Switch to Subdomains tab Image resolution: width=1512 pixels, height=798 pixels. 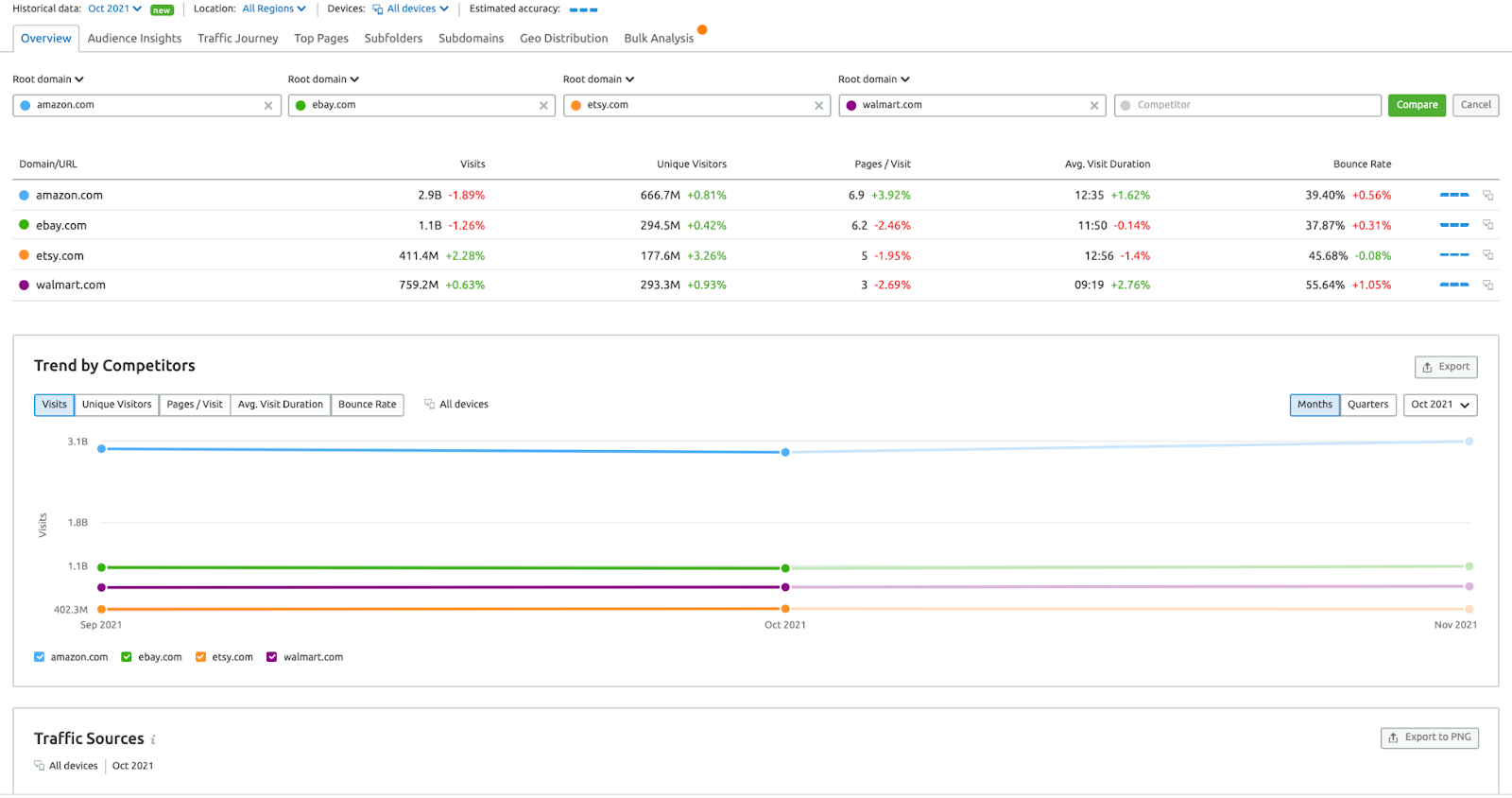(471, 39)
